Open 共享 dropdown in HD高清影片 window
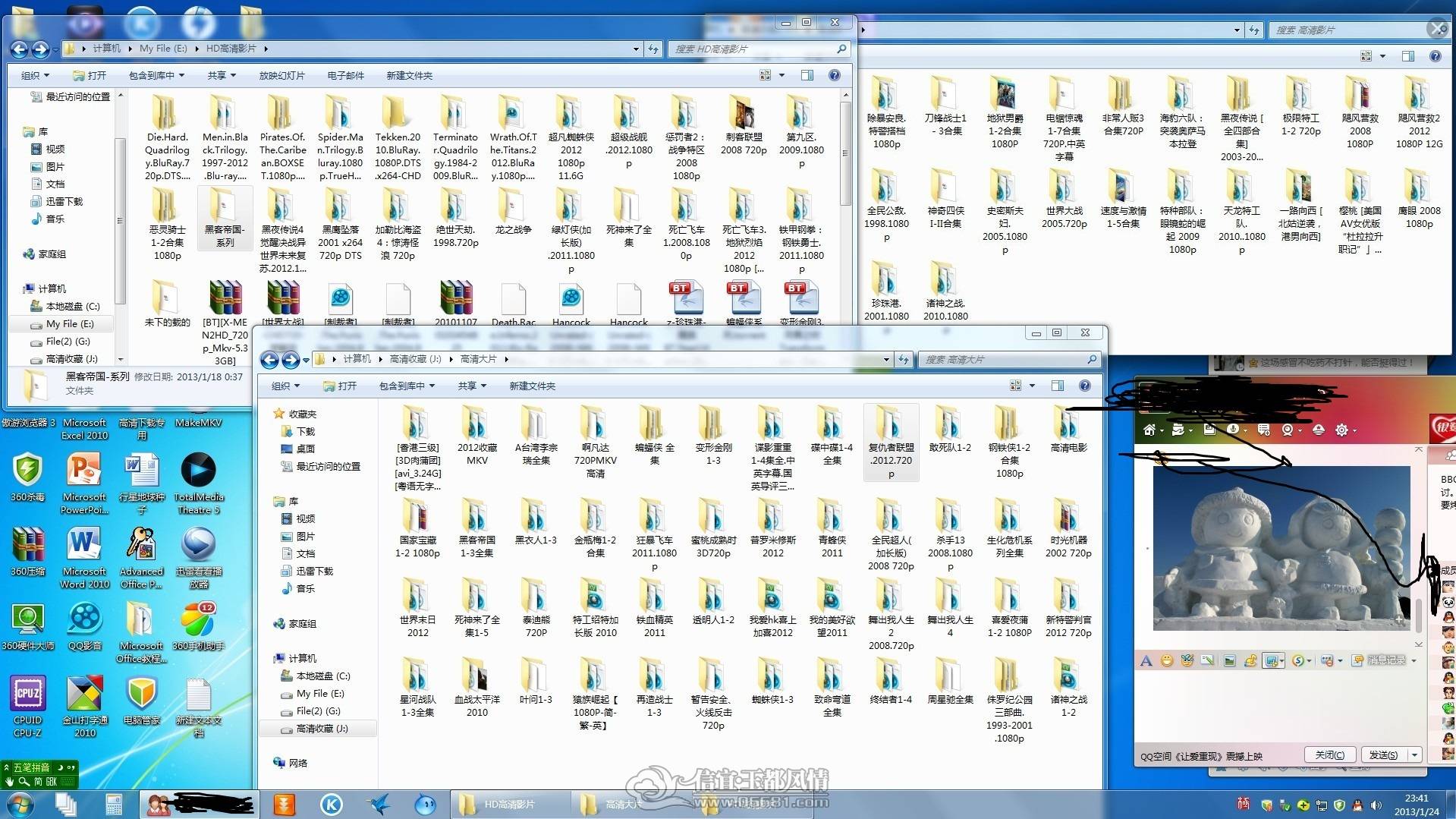This screenshot has height=819, width=1456. 222,75
